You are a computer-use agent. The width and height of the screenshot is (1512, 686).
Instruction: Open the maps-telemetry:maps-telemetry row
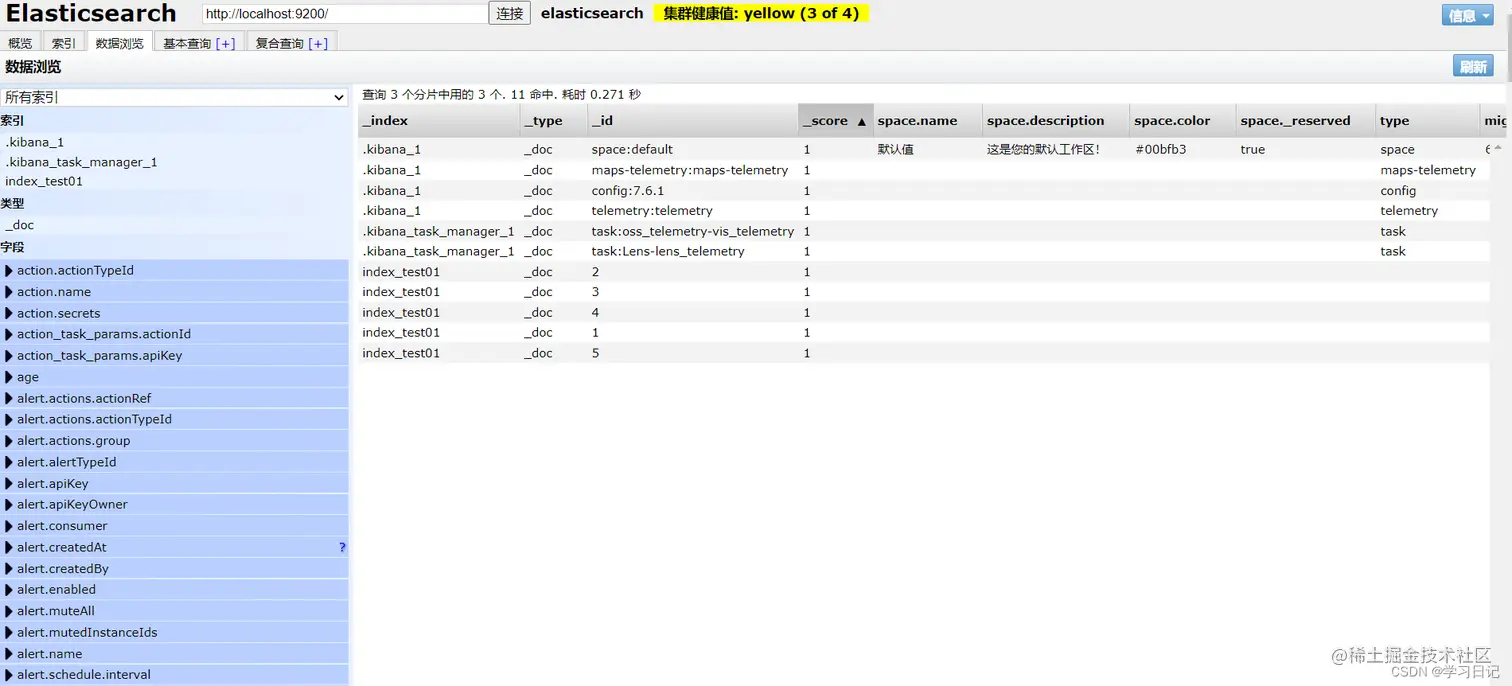(924, 170)
